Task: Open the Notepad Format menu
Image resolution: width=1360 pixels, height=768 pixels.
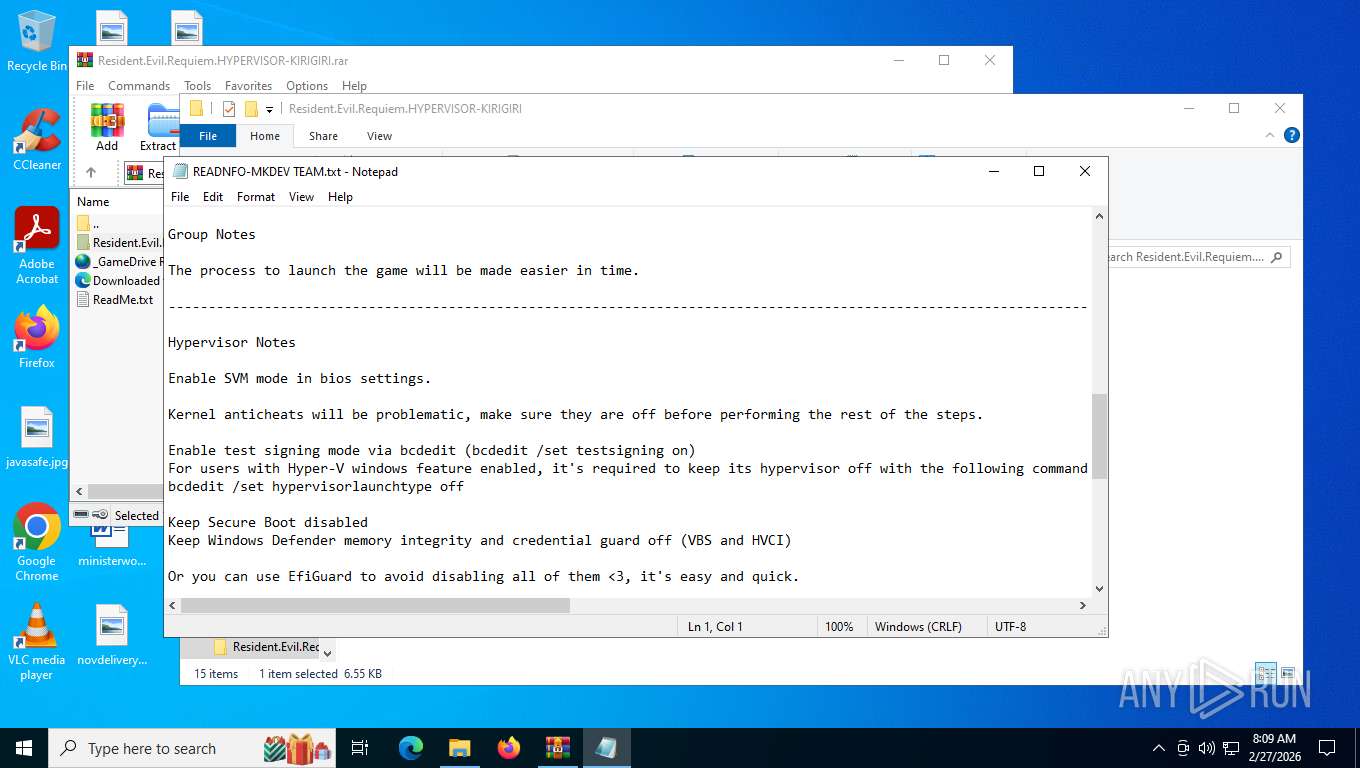Action: pos(256,197)
